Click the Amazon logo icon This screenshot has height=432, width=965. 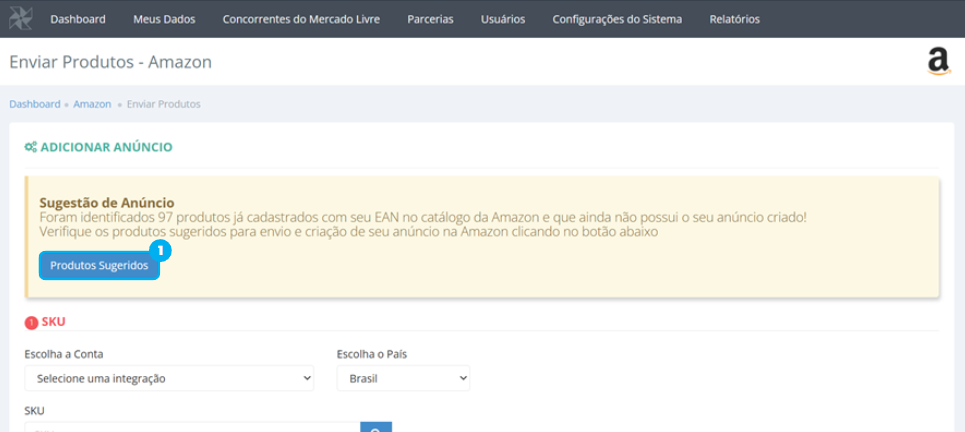pos(938,62)
